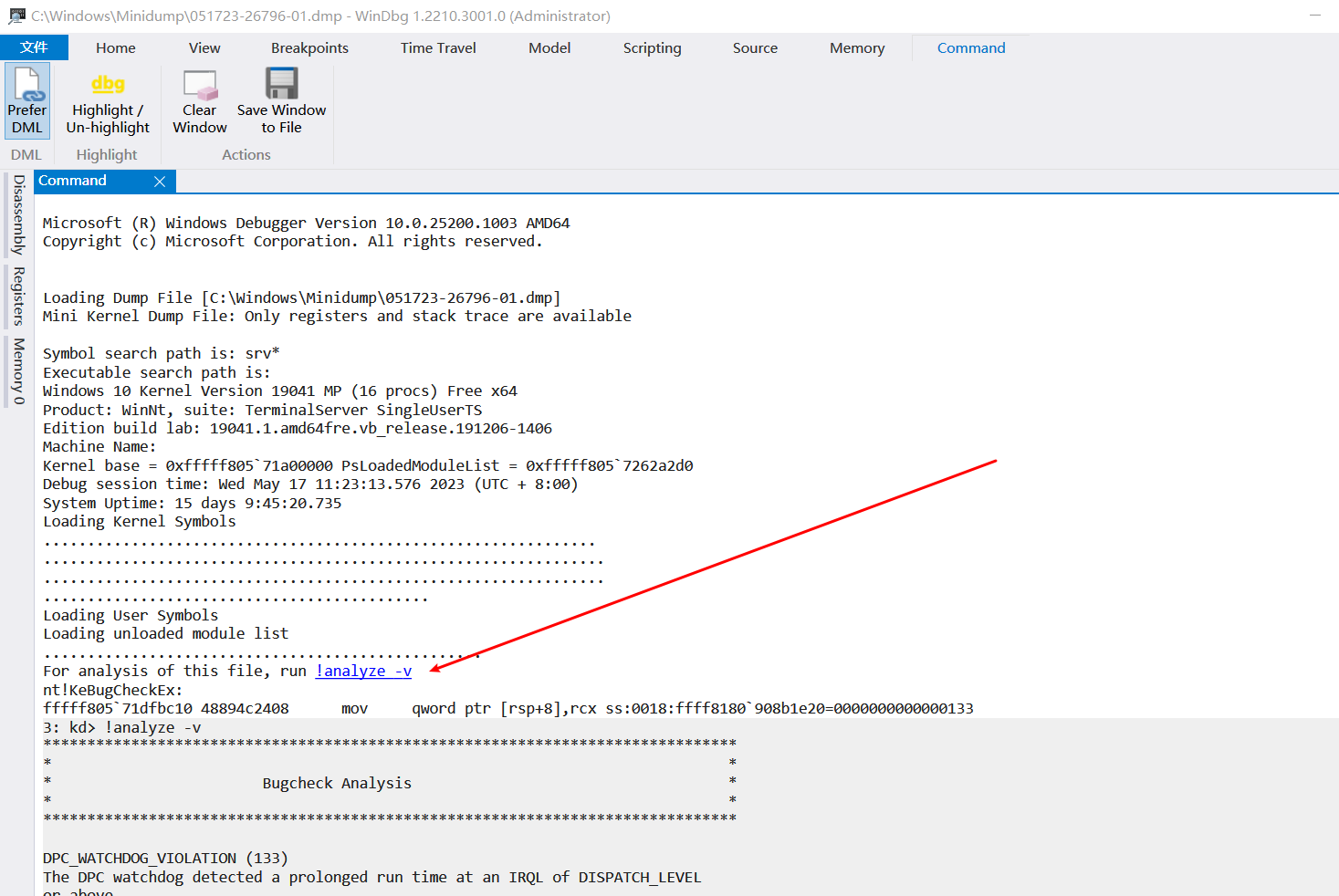Expand the Registers side panel

coord(18,296)
